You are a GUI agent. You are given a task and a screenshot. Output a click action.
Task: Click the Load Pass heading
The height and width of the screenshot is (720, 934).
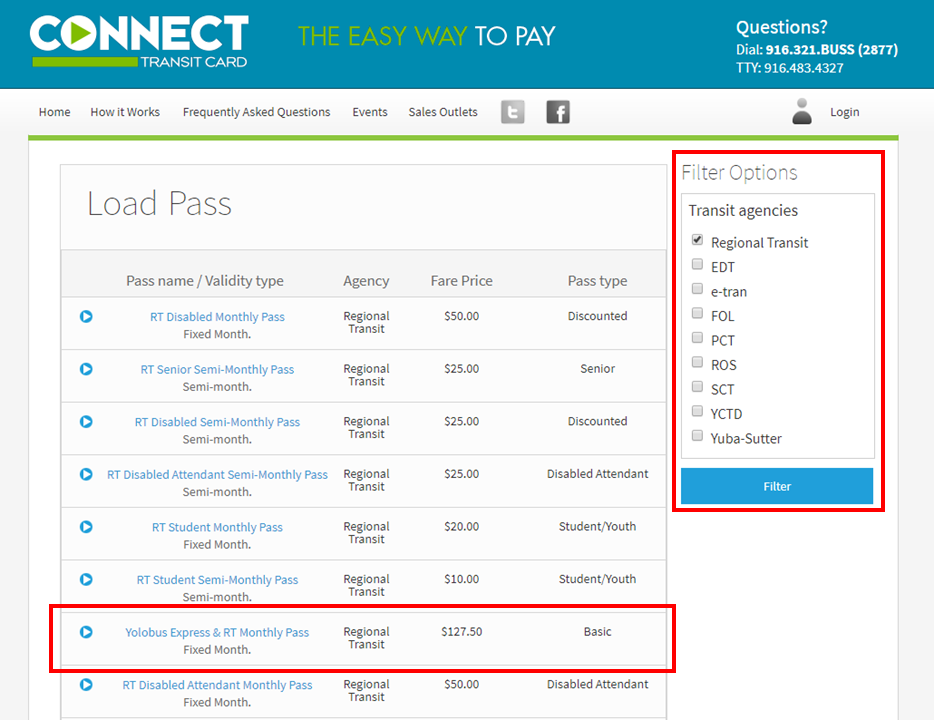159,204
